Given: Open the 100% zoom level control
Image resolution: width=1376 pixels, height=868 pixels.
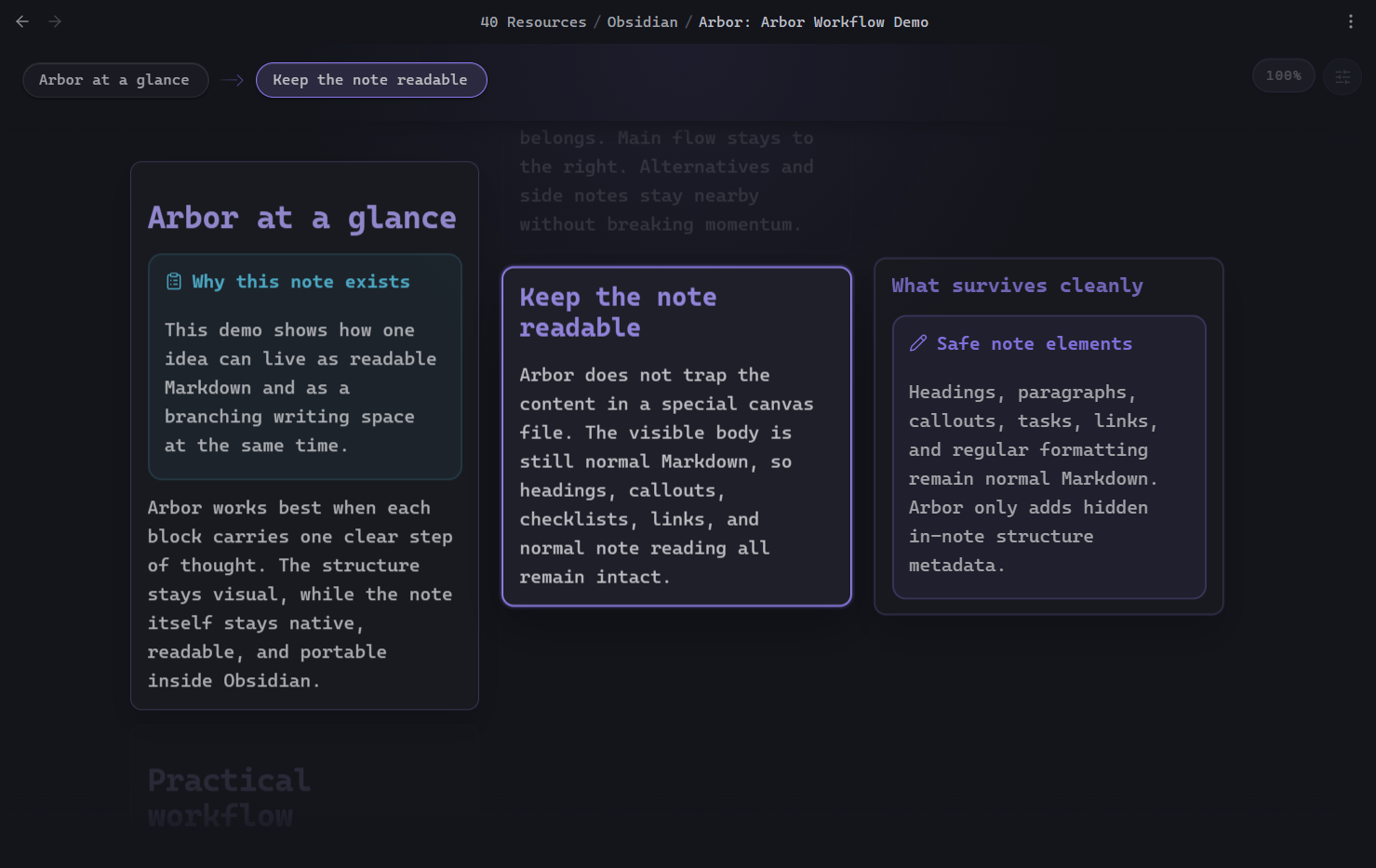Looking at the screenshot, I should coord(1283,75).
